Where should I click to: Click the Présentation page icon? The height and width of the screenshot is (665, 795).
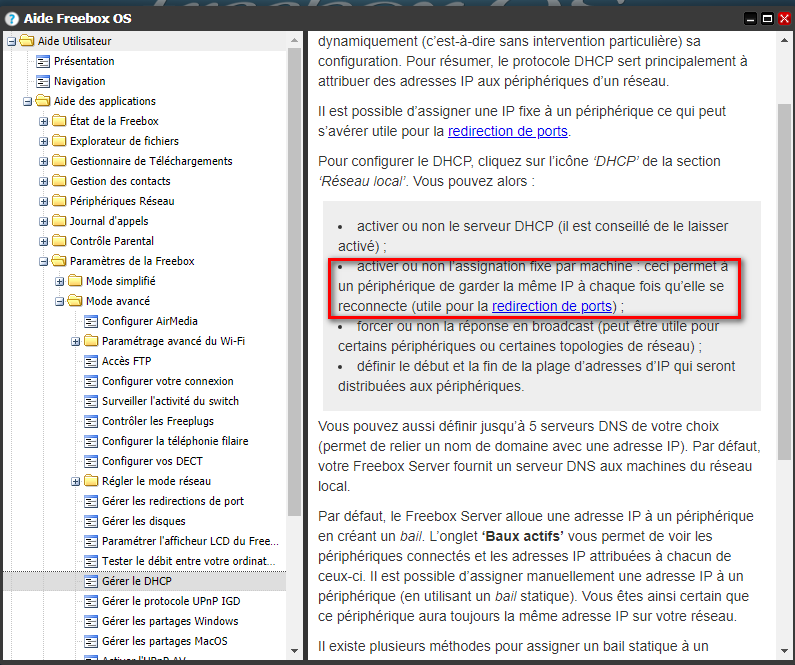tap(43, 61)
